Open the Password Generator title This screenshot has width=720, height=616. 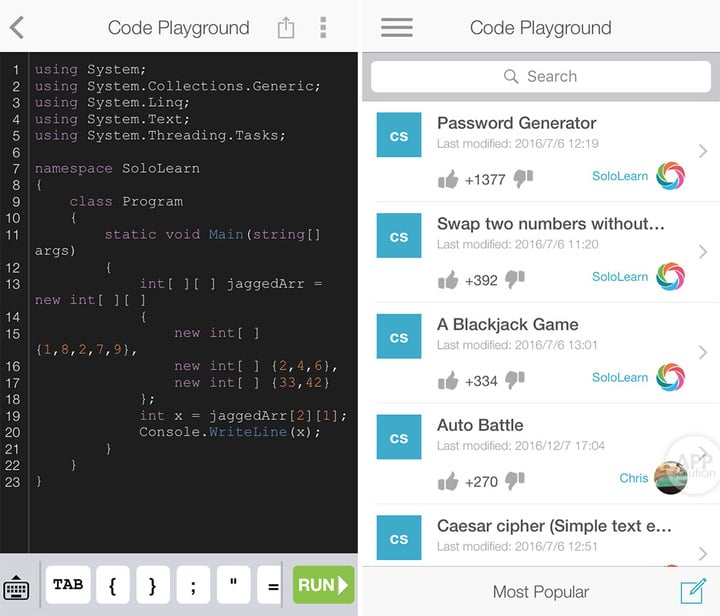[517, 123]
